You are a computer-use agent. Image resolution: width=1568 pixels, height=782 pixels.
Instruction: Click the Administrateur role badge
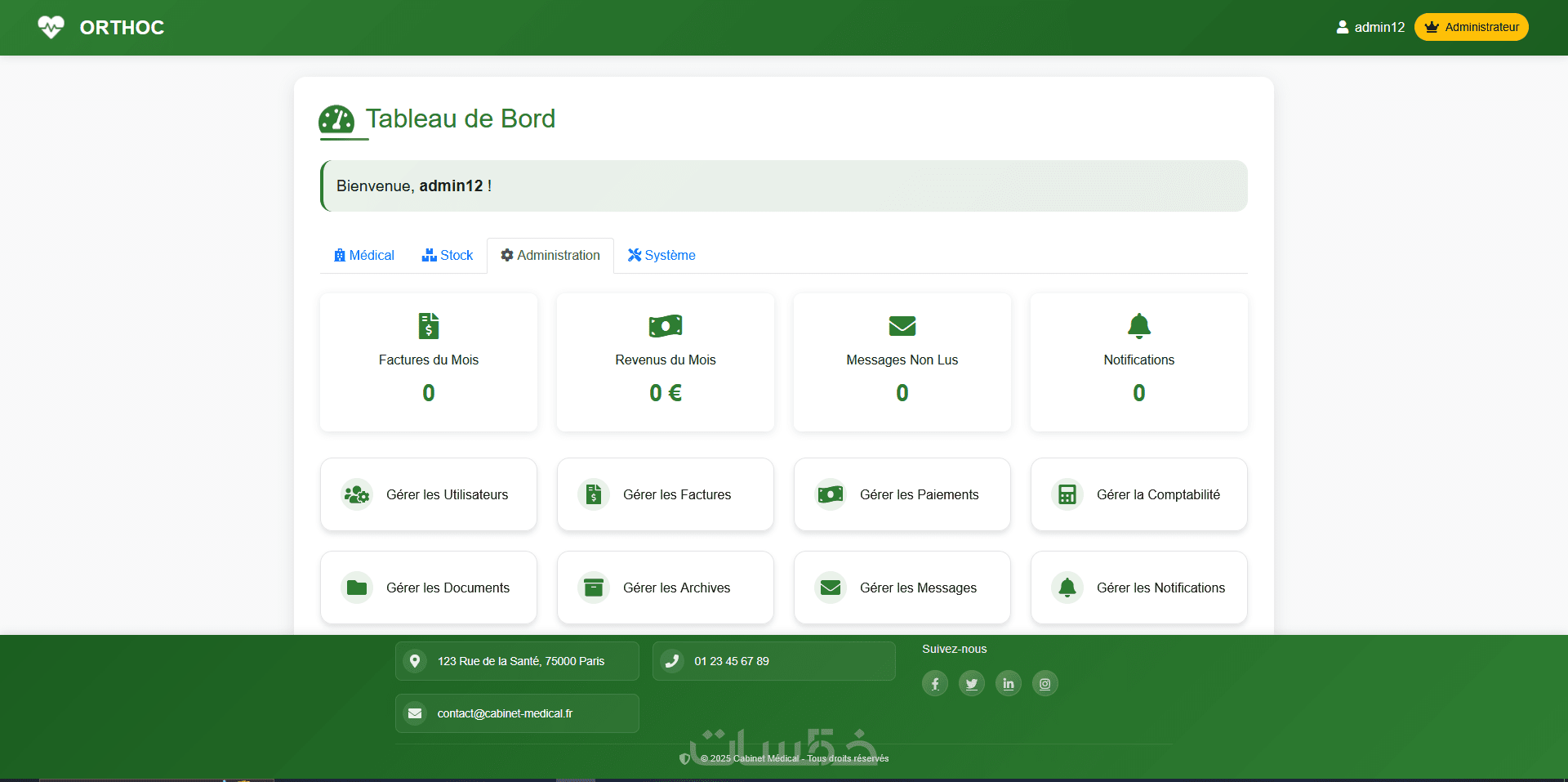click(x=1472, y=27)
